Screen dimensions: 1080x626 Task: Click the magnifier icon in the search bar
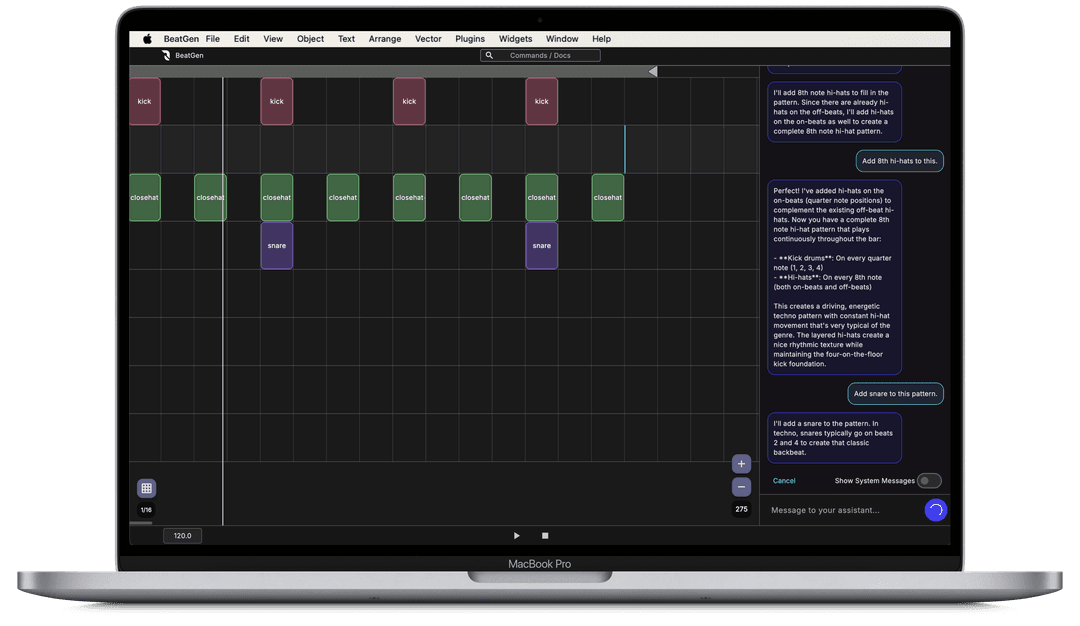tap(489, 56)
